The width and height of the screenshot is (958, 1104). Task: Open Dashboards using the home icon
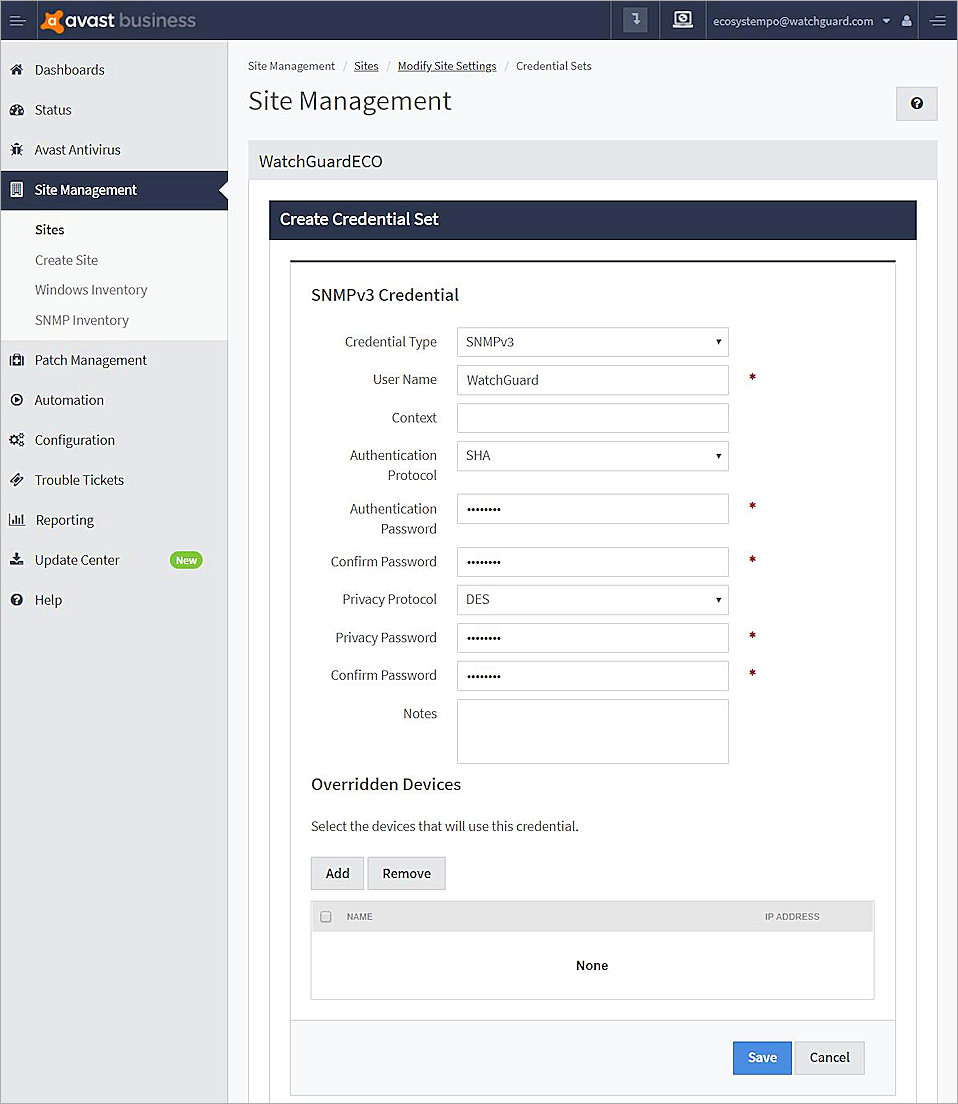pos(17,69)
